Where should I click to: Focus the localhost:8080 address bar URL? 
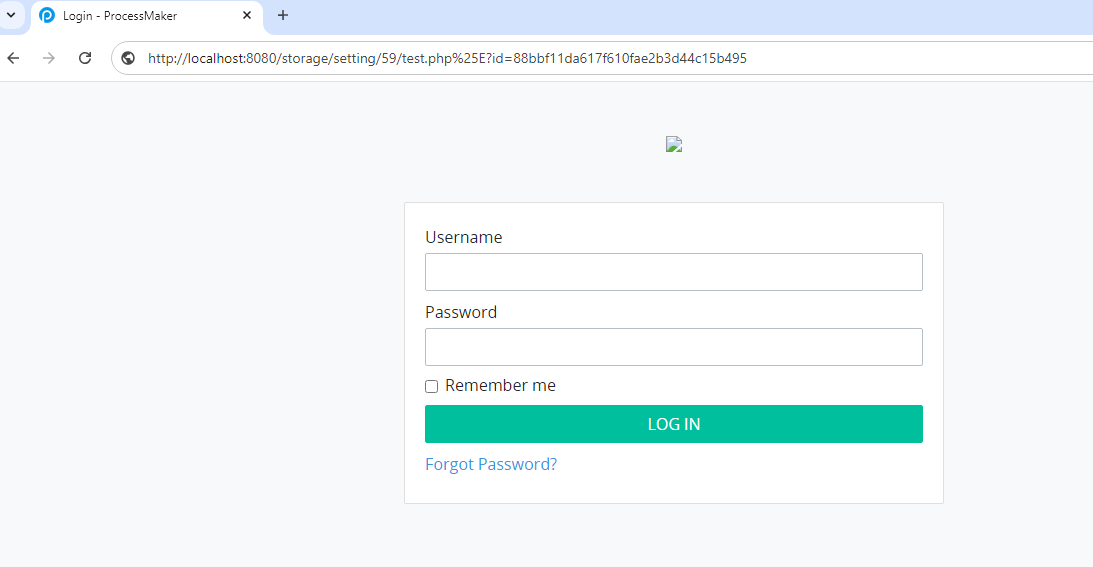[447, 58]
